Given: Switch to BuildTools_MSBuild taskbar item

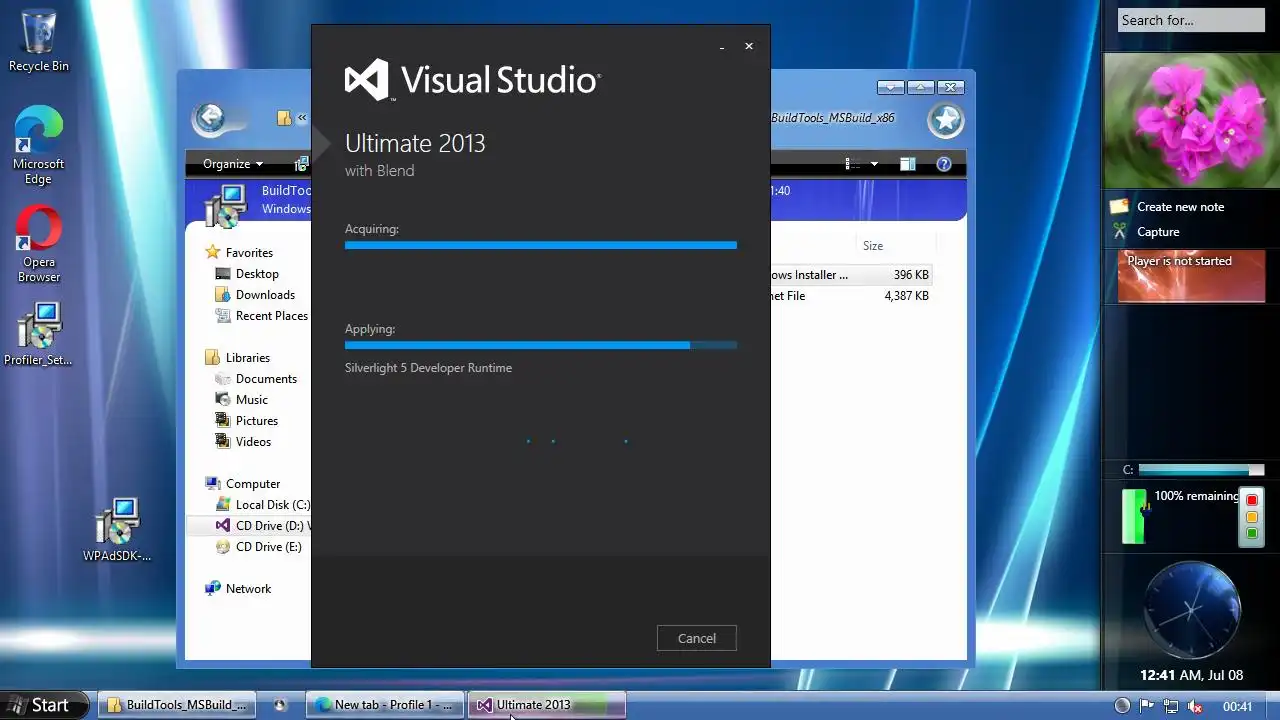Looking at the screenshot, I should click(x=176, y=705).
